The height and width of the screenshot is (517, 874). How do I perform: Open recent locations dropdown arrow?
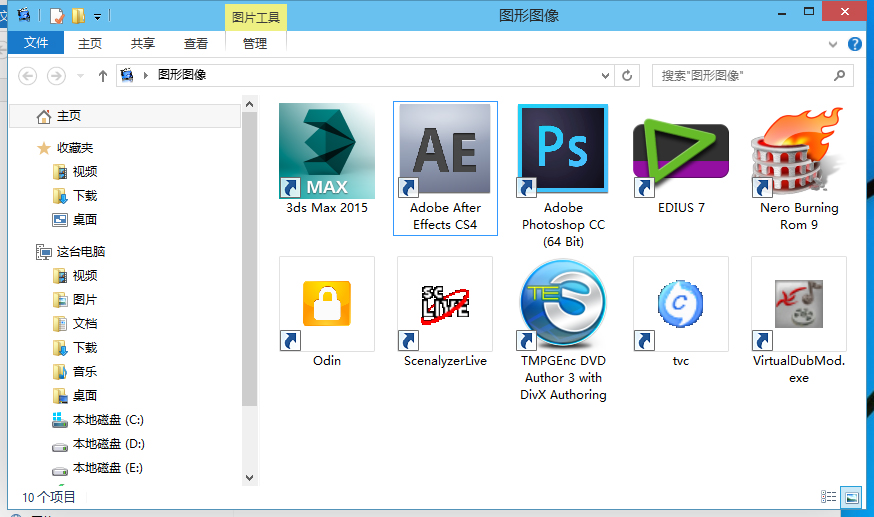click(x=80, y=76)
